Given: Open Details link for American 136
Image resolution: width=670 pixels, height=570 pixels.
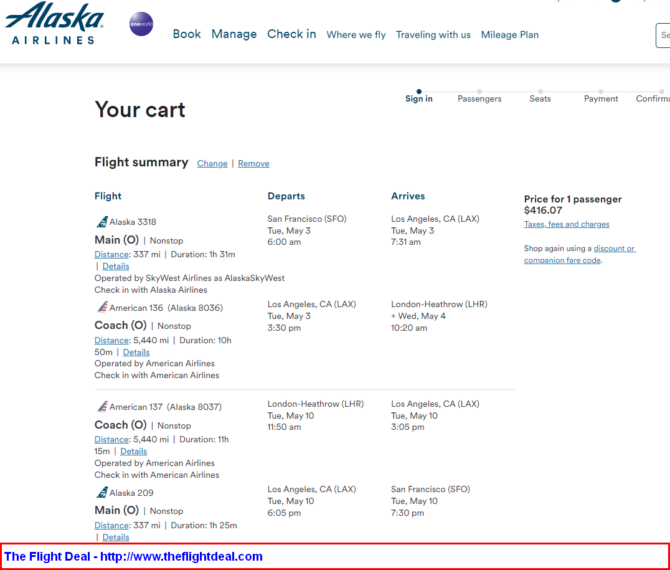Looking at the screenshot, I should pos(136,353).
